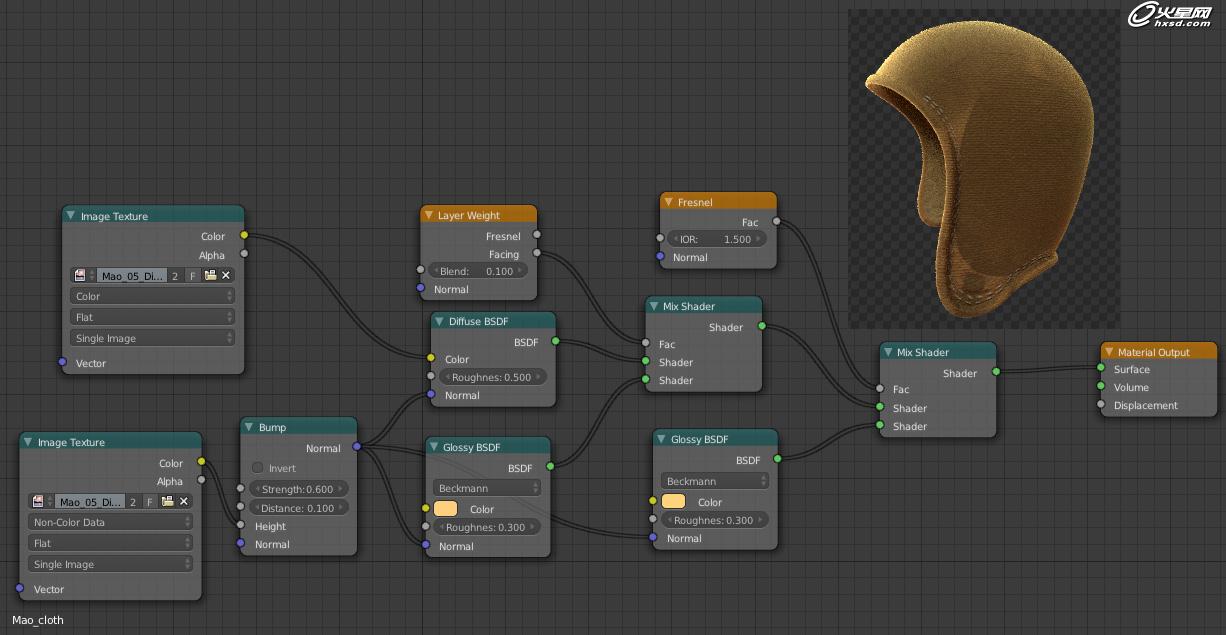Click open-file folder icon on Image Texture feeding Bump
Viewport: 1226px width, 635px height.
(x=168, y=501)
